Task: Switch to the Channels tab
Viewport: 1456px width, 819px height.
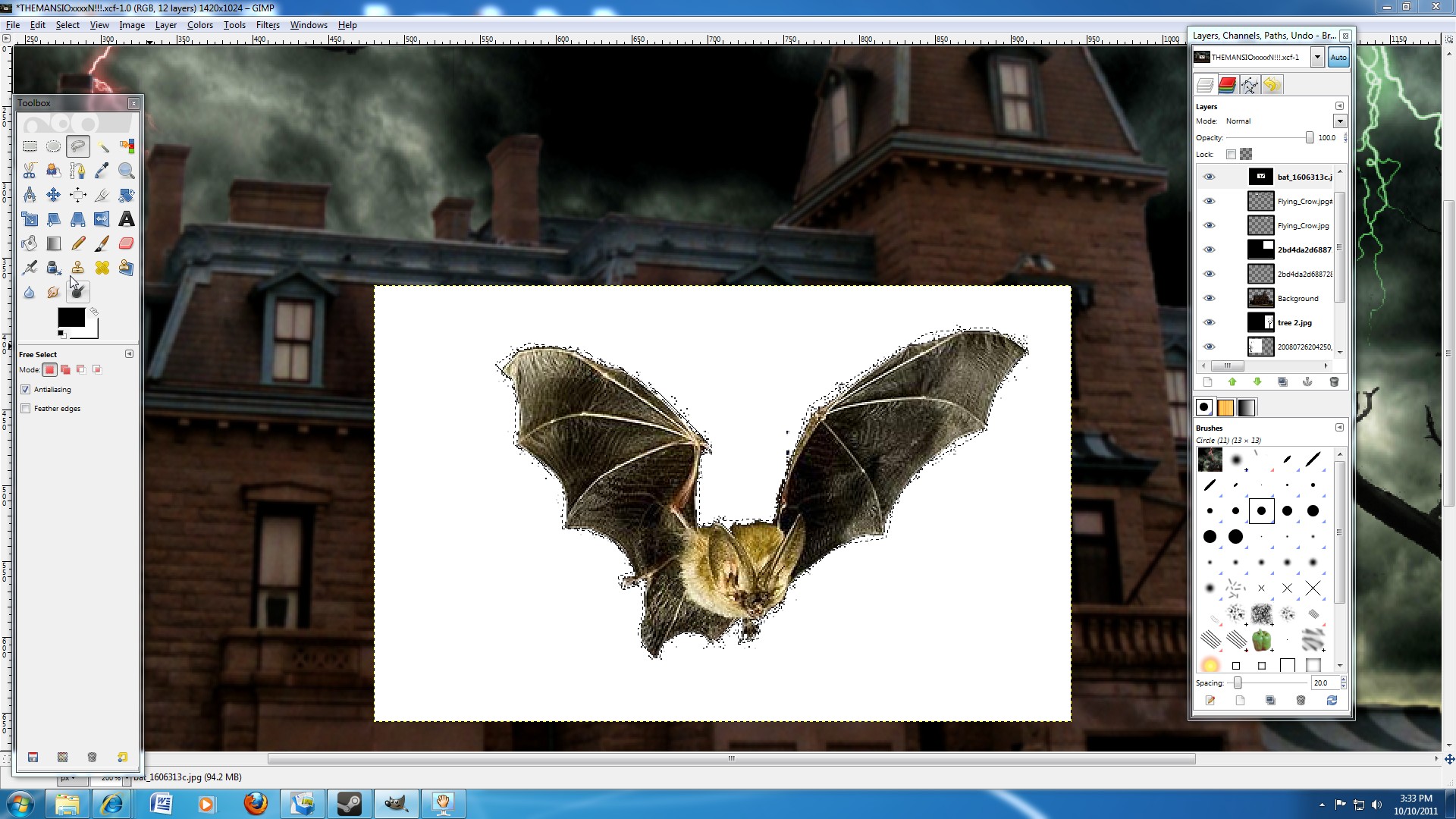Action: [1227, 85]
